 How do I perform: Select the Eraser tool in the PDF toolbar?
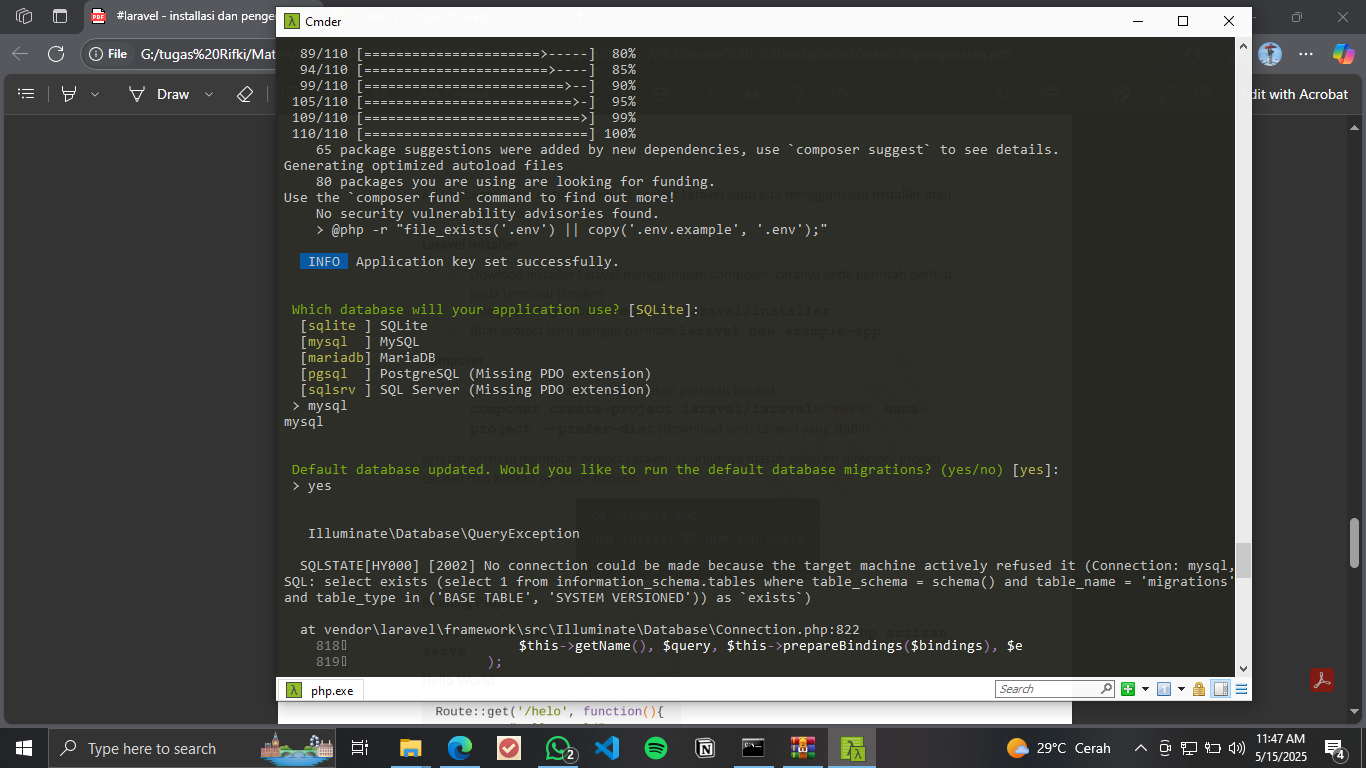244,94
